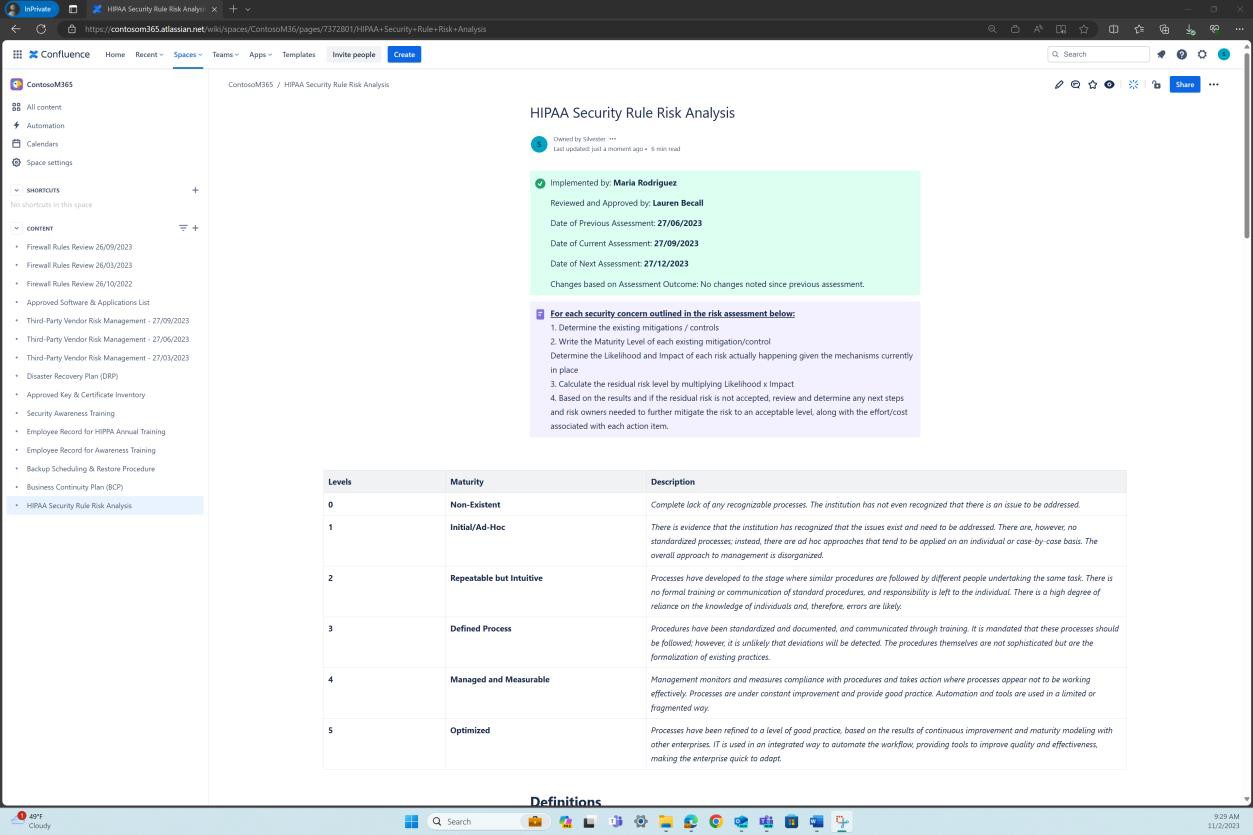Open the comments icon on the page
Screen dimensions: 1253x835
pos(1075,84)
